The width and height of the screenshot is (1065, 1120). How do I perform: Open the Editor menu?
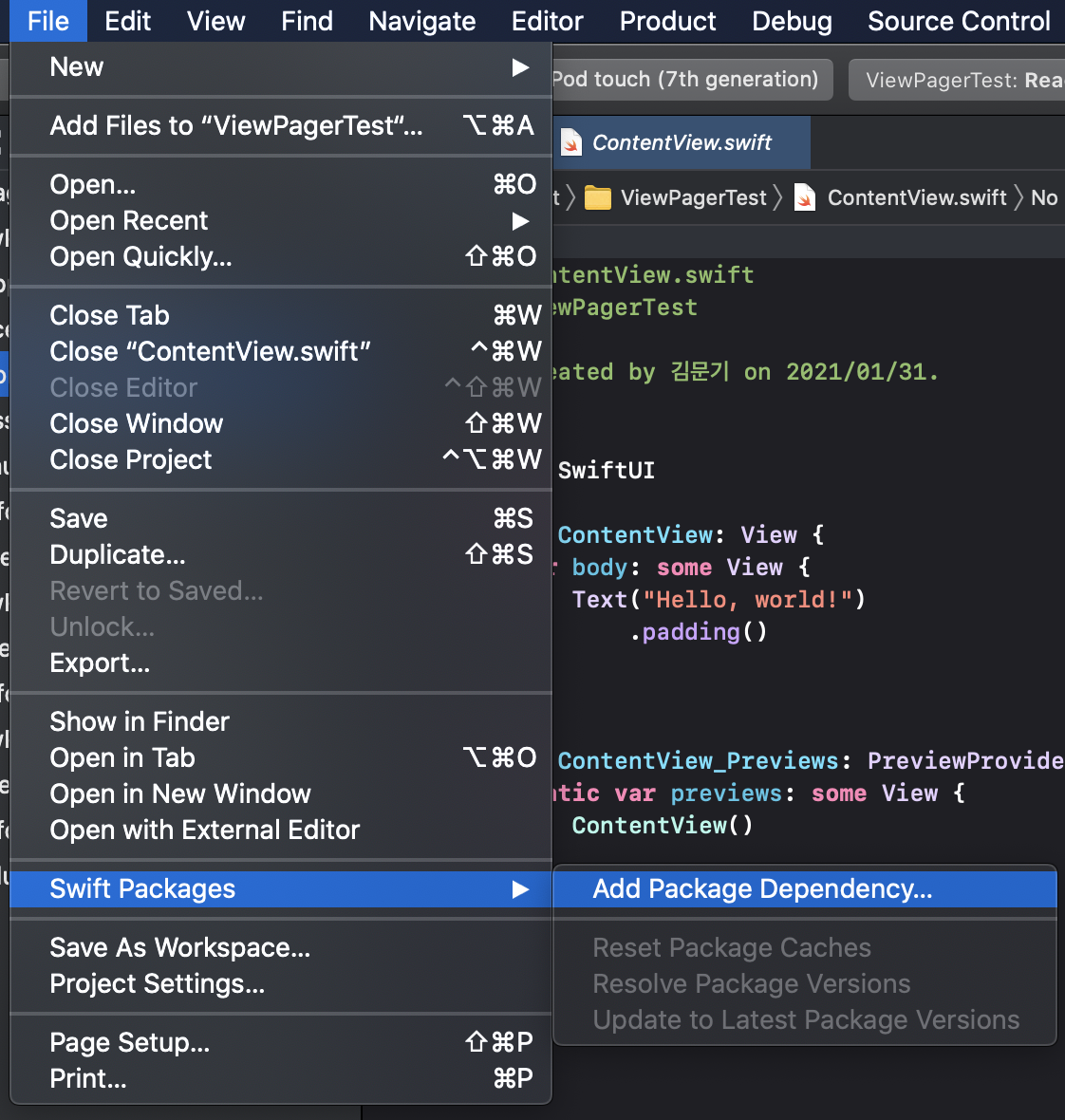(x=547, y=21)
